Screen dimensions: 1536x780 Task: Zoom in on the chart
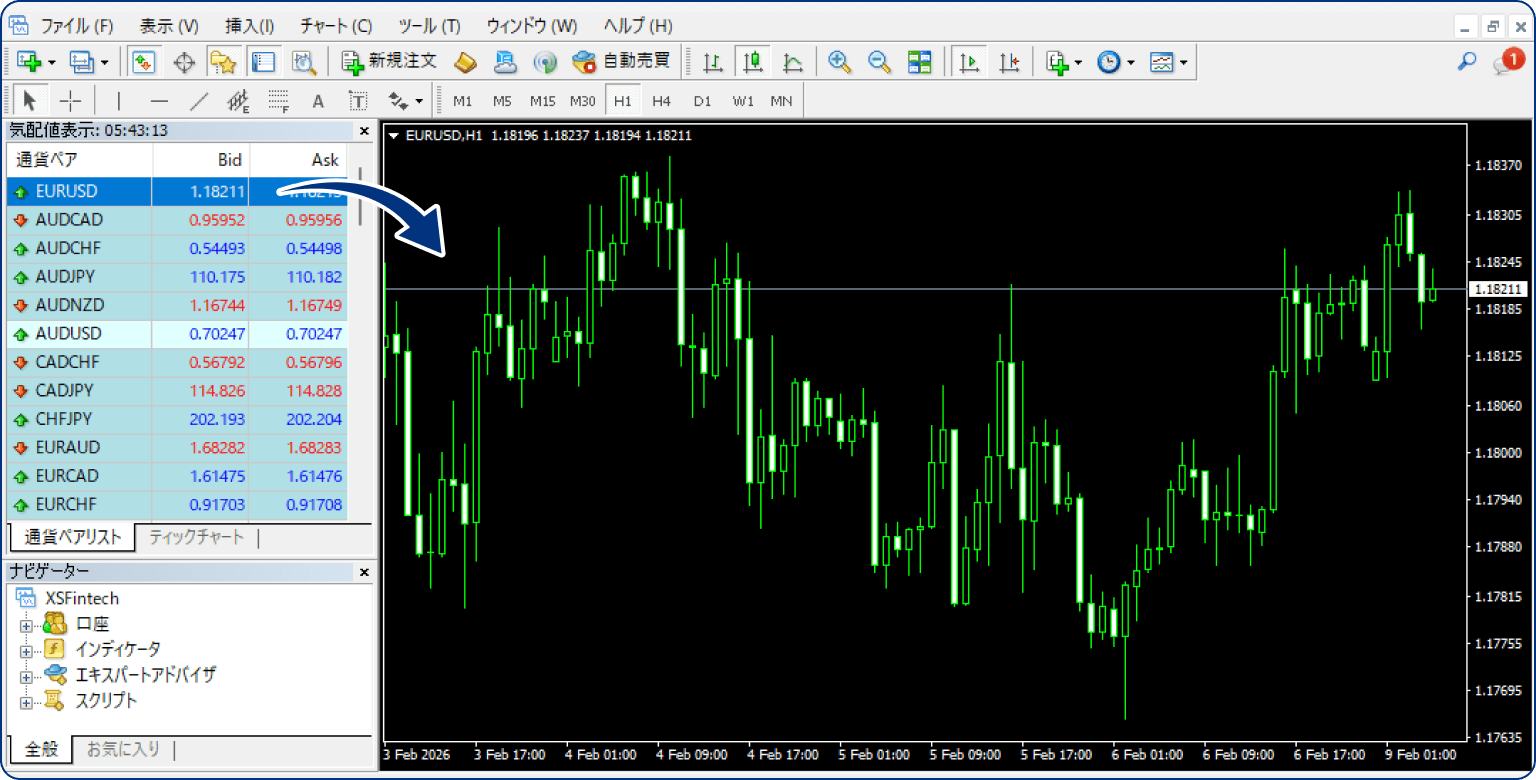[839, 62]
